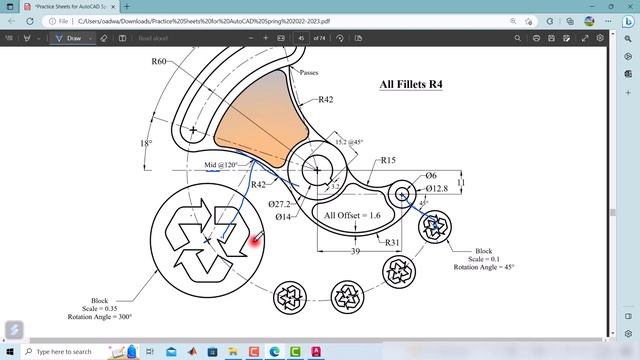Click the 'Mid @120°' annotation text

tap(221, 165)
